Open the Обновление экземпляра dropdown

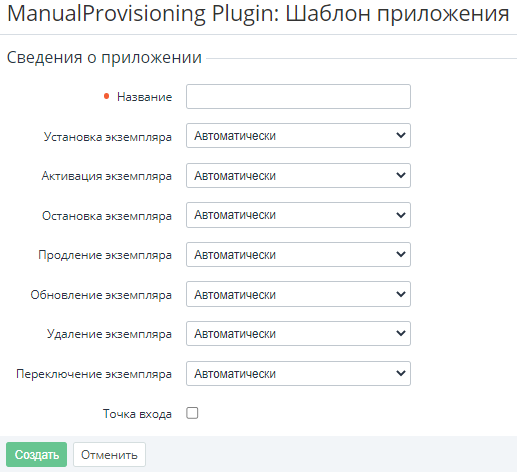pyautogui.click(x=298, y=294)
